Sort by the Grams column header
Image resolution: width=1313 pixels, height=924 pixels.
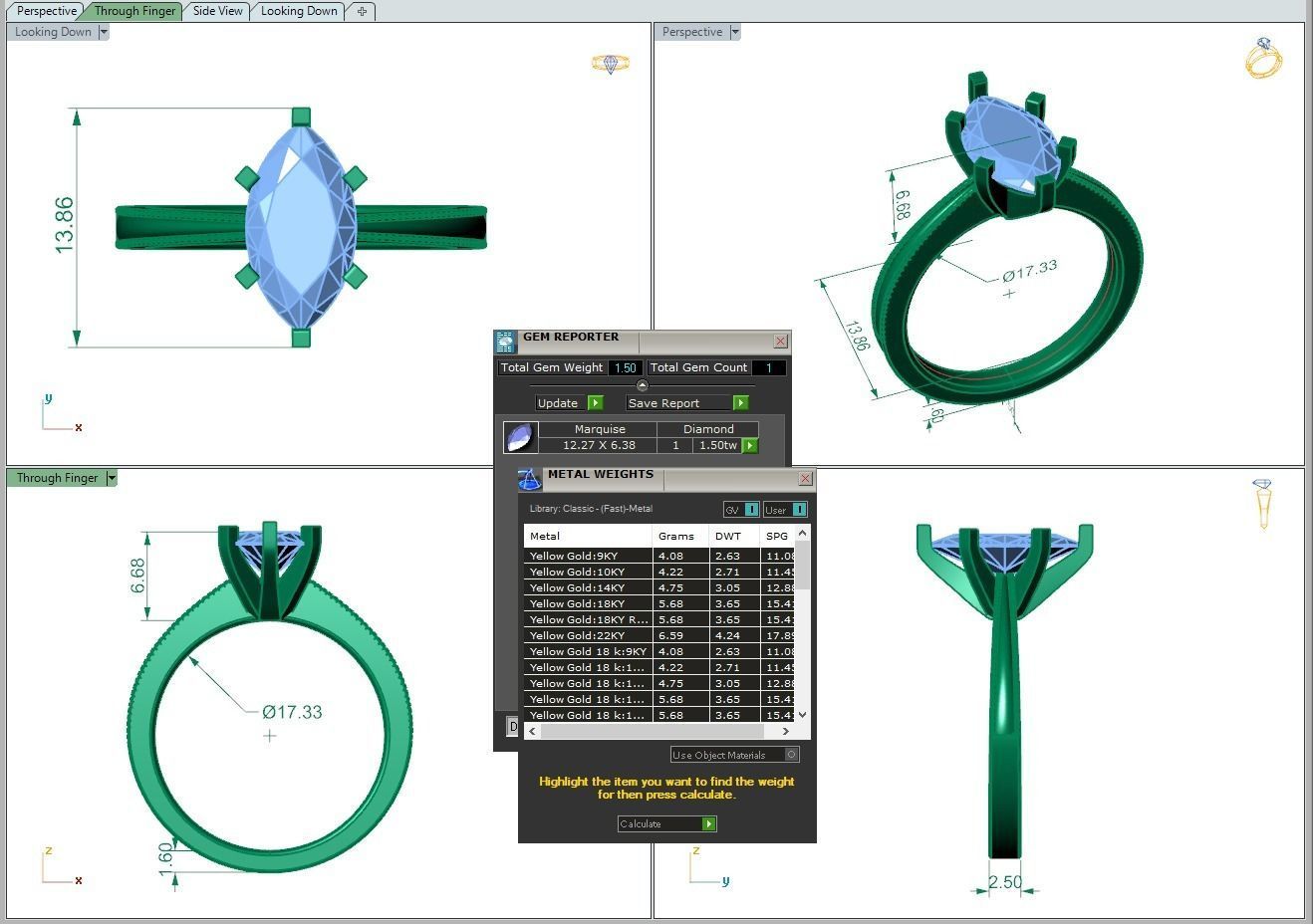680,536
